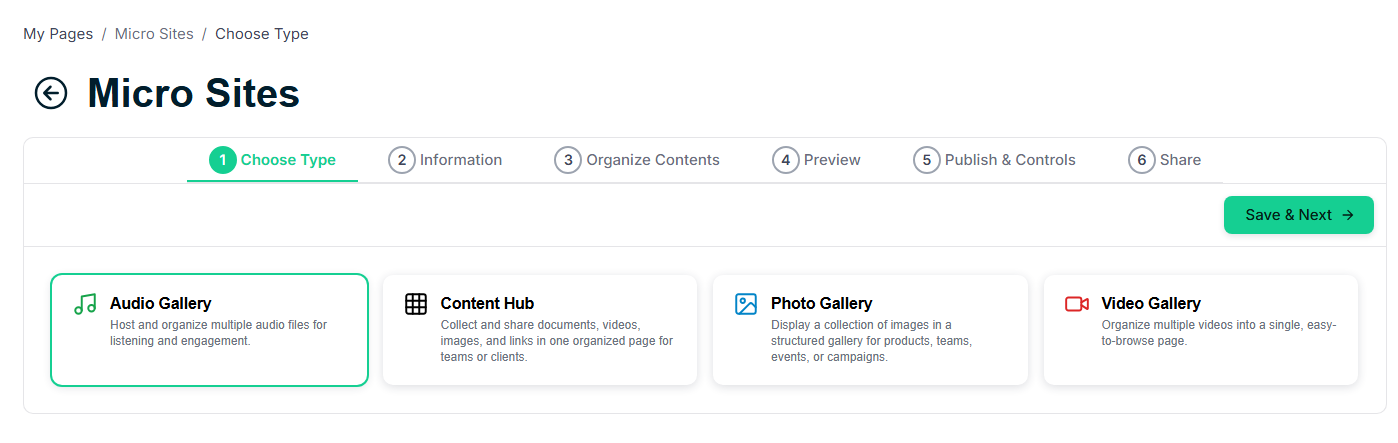Click the step 1 circle icon
This screenshot has width=1398, height=443.
222,160
